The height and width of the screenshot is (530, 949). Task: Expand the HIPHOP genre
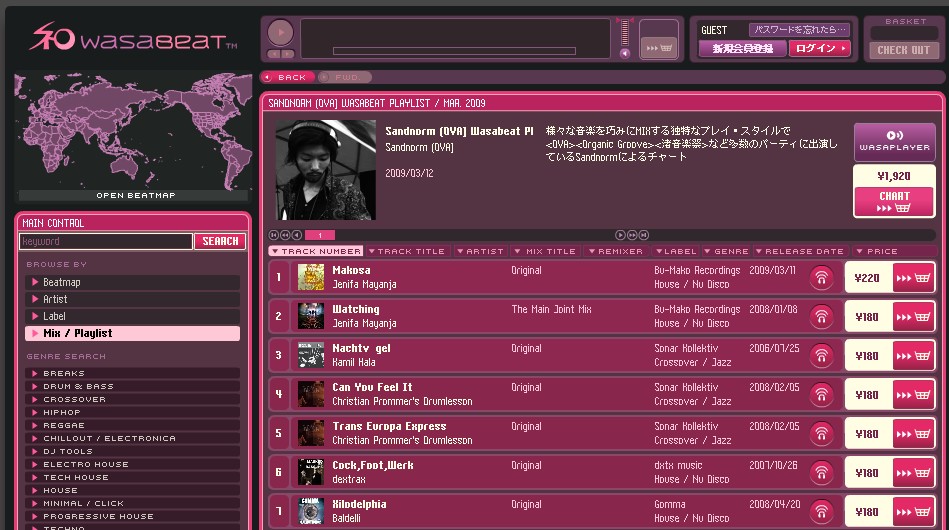point(133,412)
